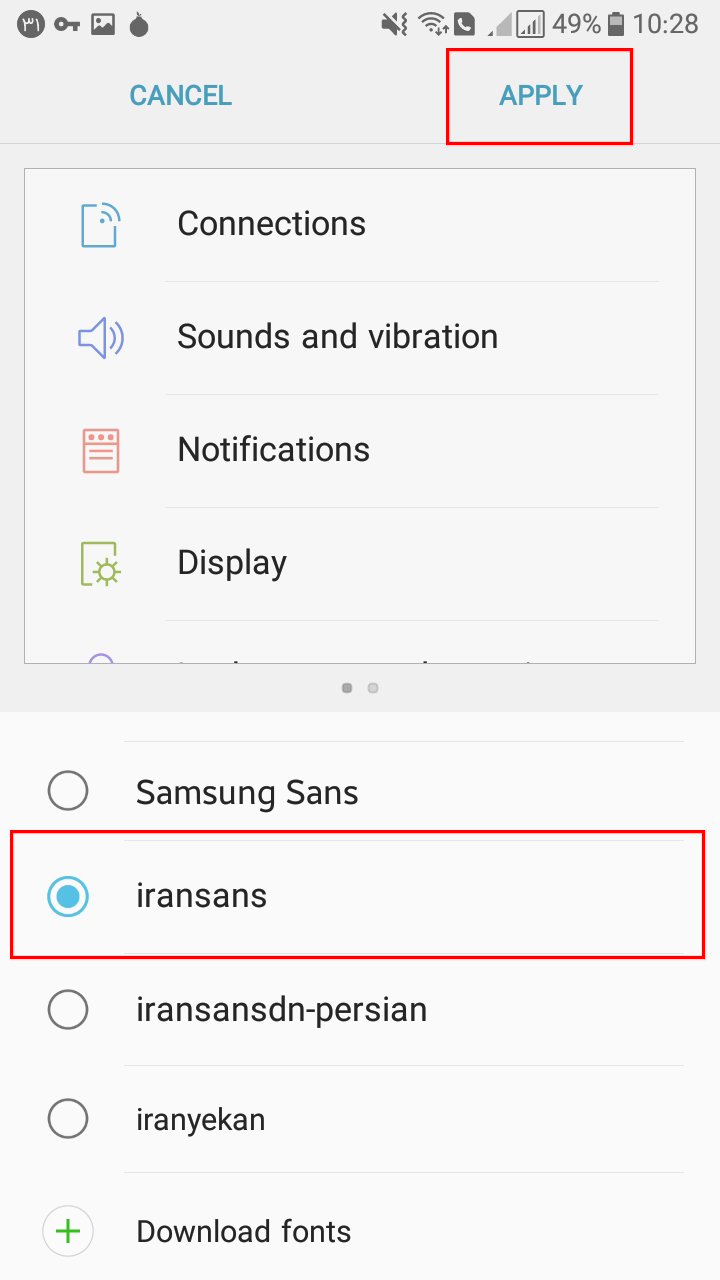Tap the Connections icon in preview
Image resolution: width=720 pixels, height=1280 pixels.
tap(100, 225)
